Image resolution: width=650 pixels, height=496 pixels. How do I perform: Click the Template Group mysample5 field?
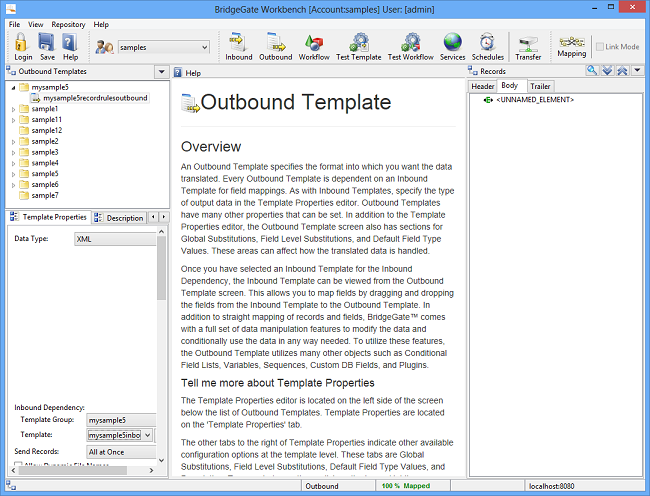point(121,420)
